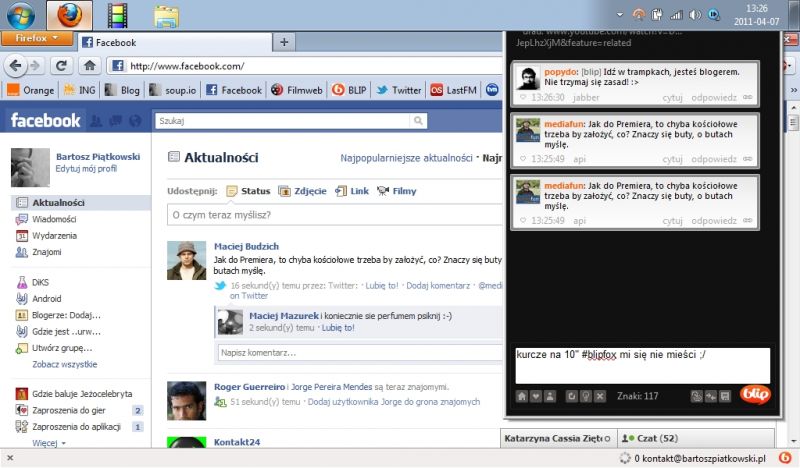Image resolution: width=800 pixels, height=468 pixels.
Task: Click the Facebook 'Szukaj' search field
Action: pos(283,121)
